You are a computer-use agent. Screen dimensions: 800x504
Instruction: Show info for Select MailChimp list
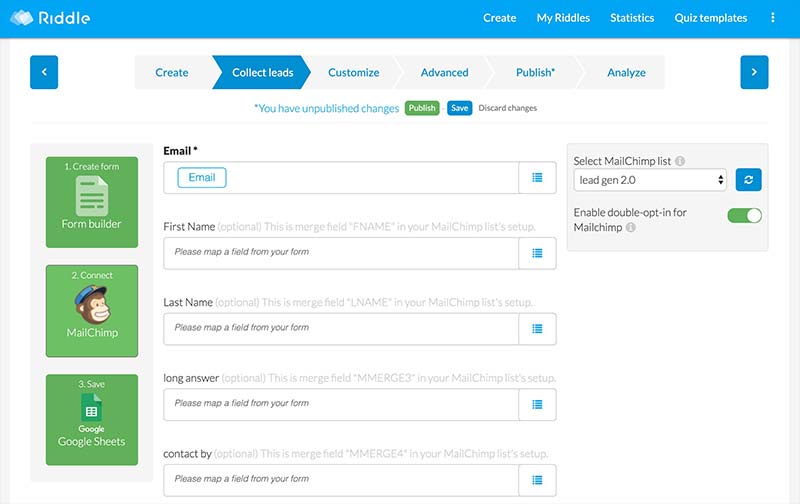coord(680,161)
